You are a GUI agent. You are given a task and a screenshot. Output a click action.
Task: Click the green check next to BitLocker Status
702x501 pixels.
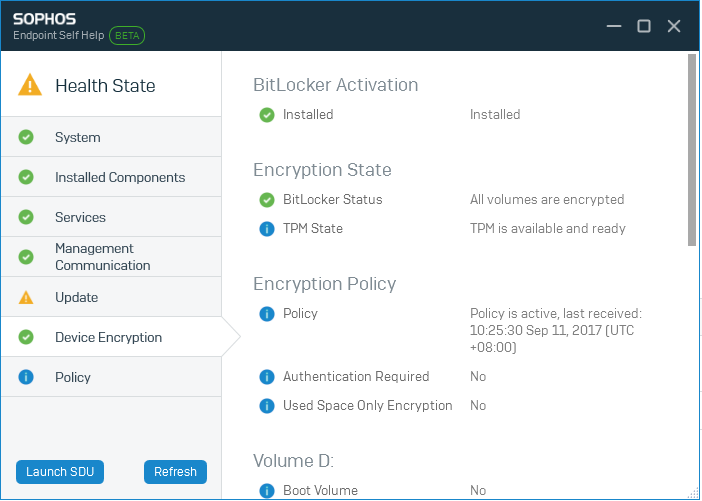coord(267,200)
